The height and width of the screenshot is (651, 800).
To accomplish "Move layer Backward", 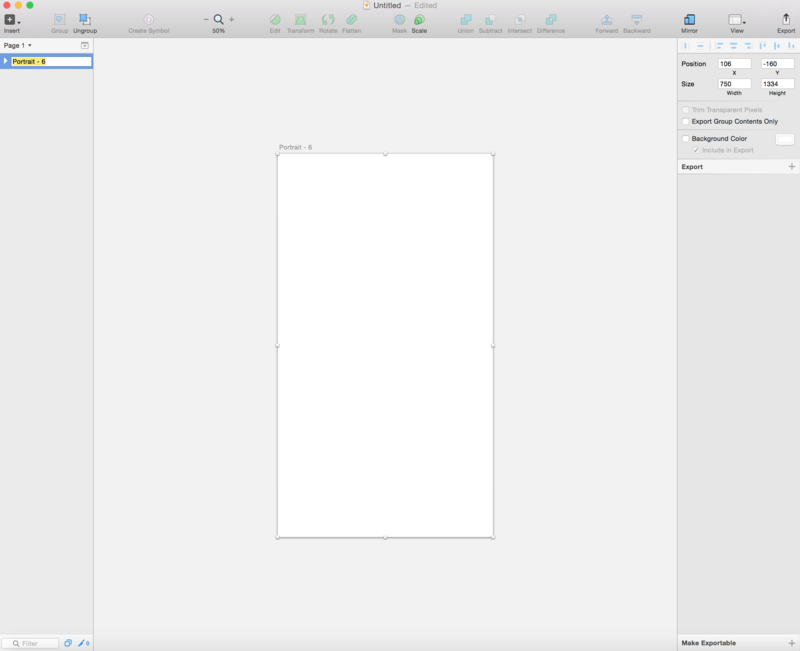I will (x=637, y=20).
